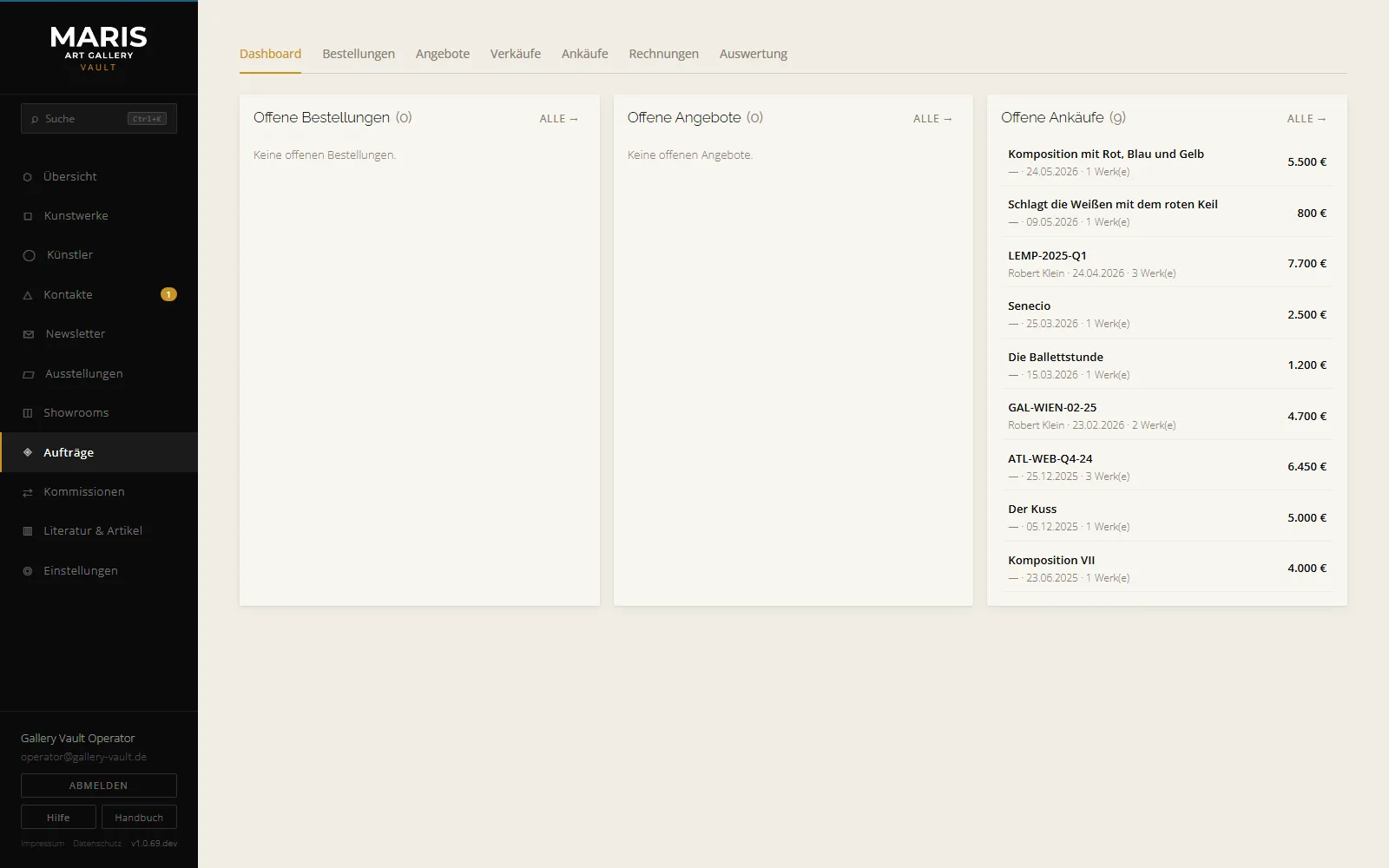The height and width of the screenshot is (868, 1389).
Task: Open the Handbuch button
Action: tap(139, 818)
